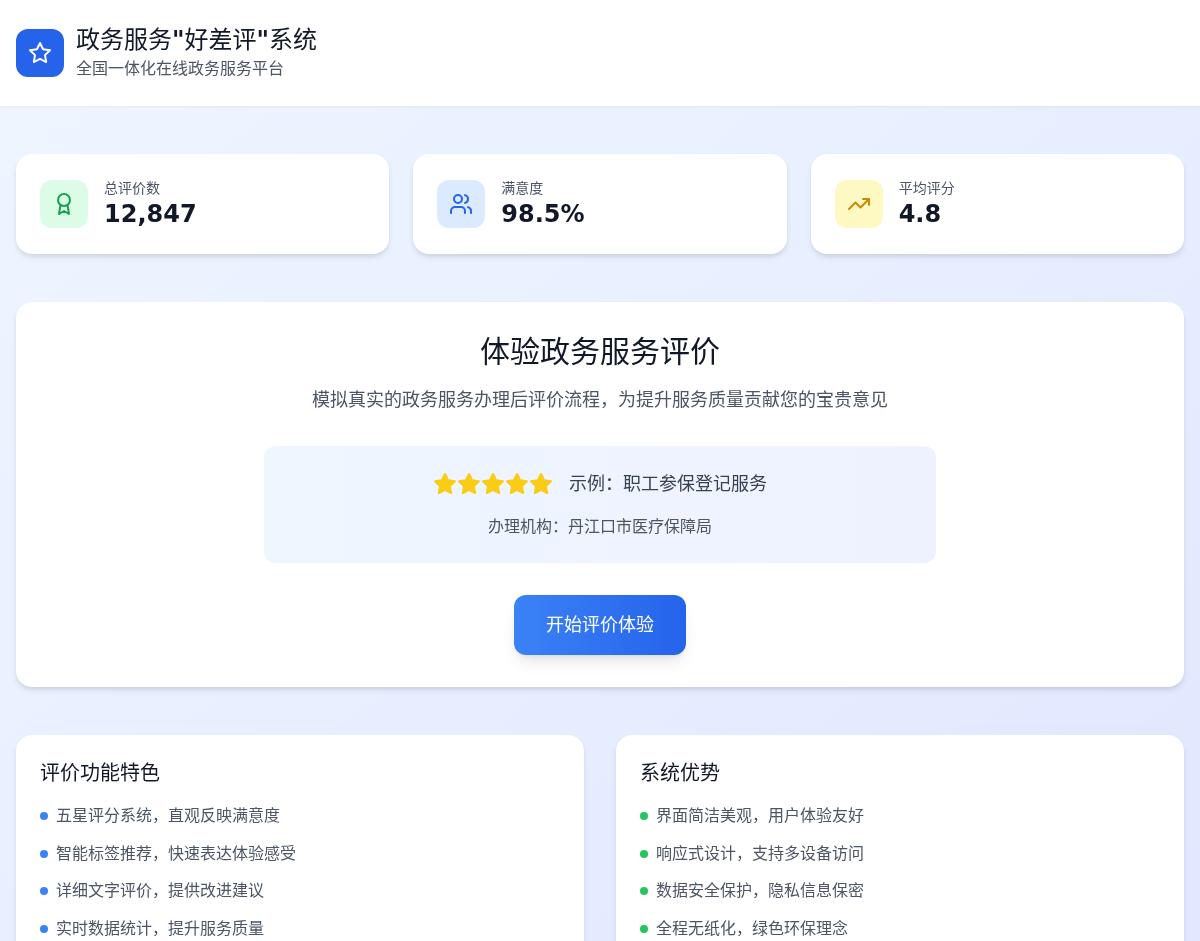Image resolution: width=1200 pixels, height=941 pixels.
Task: Select the third yellow rating star
Action: 493,484
